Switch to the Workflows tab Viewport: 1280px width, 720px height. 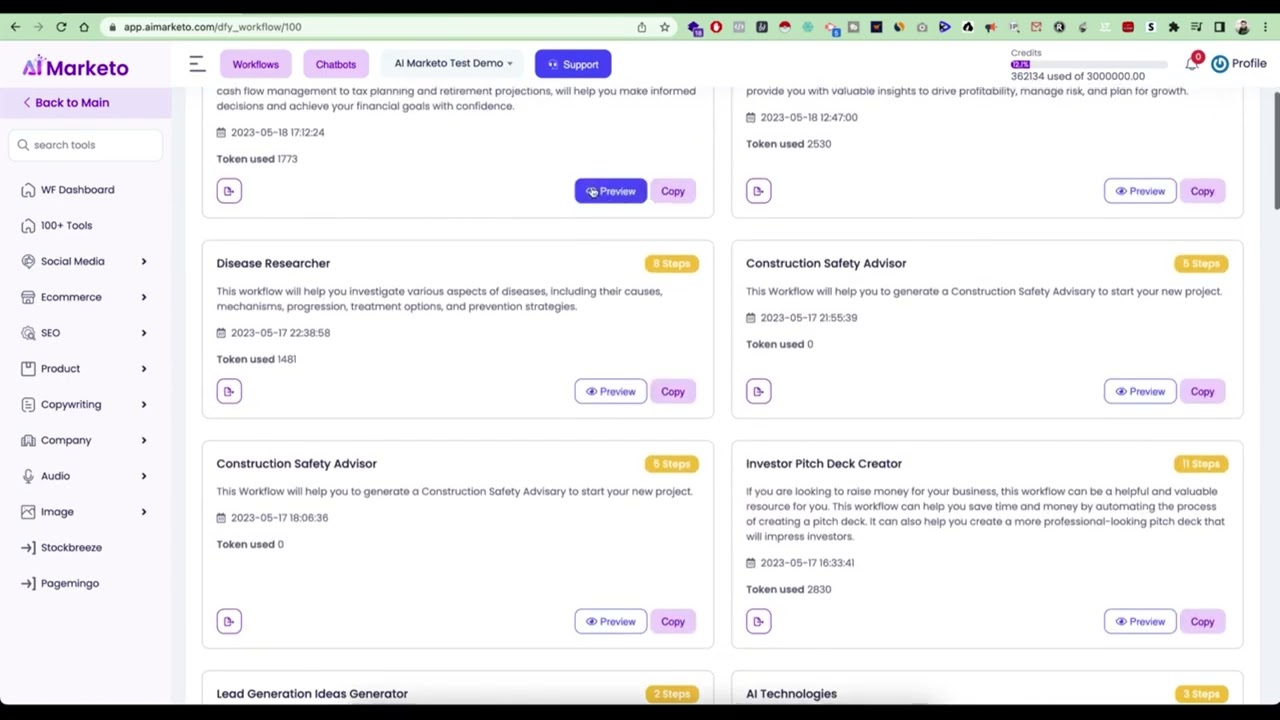click(255, 64)
